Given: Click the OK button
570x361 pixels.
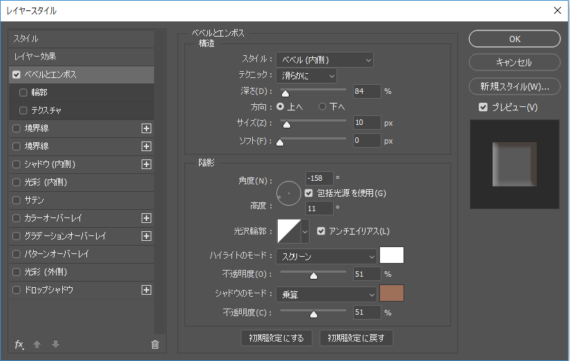Looking at the screenshot, I should [x=514, y=39].
